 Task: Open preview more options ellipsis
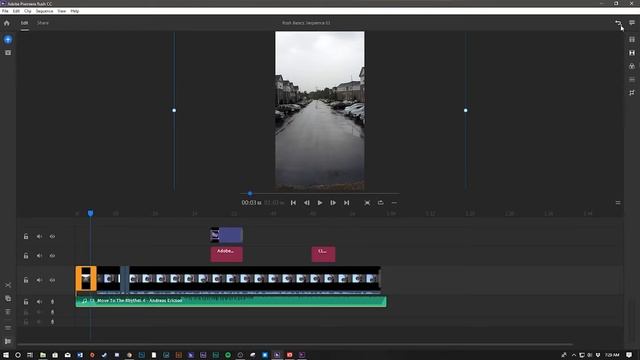point(394,203)
